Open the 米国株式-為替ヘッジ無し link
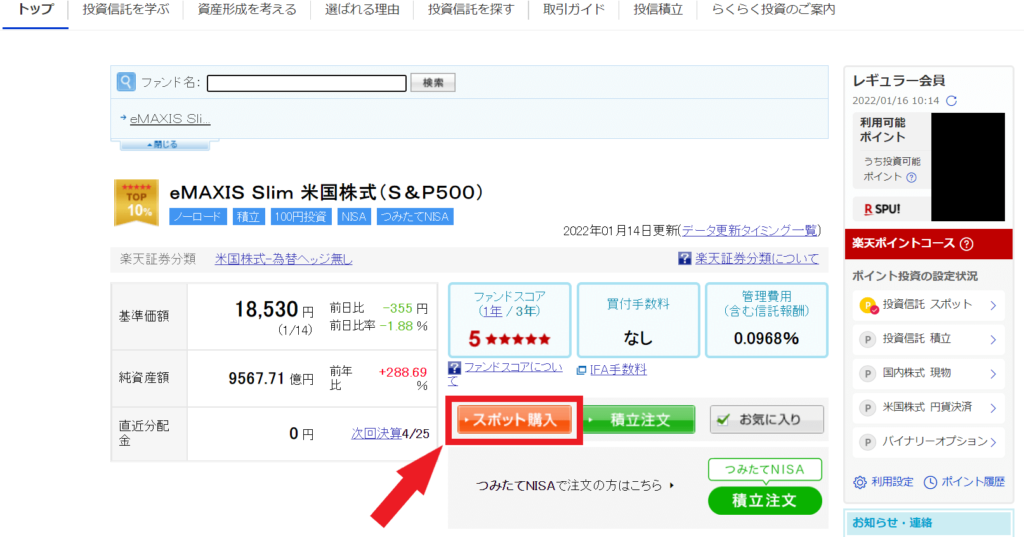 pos(283,259)
